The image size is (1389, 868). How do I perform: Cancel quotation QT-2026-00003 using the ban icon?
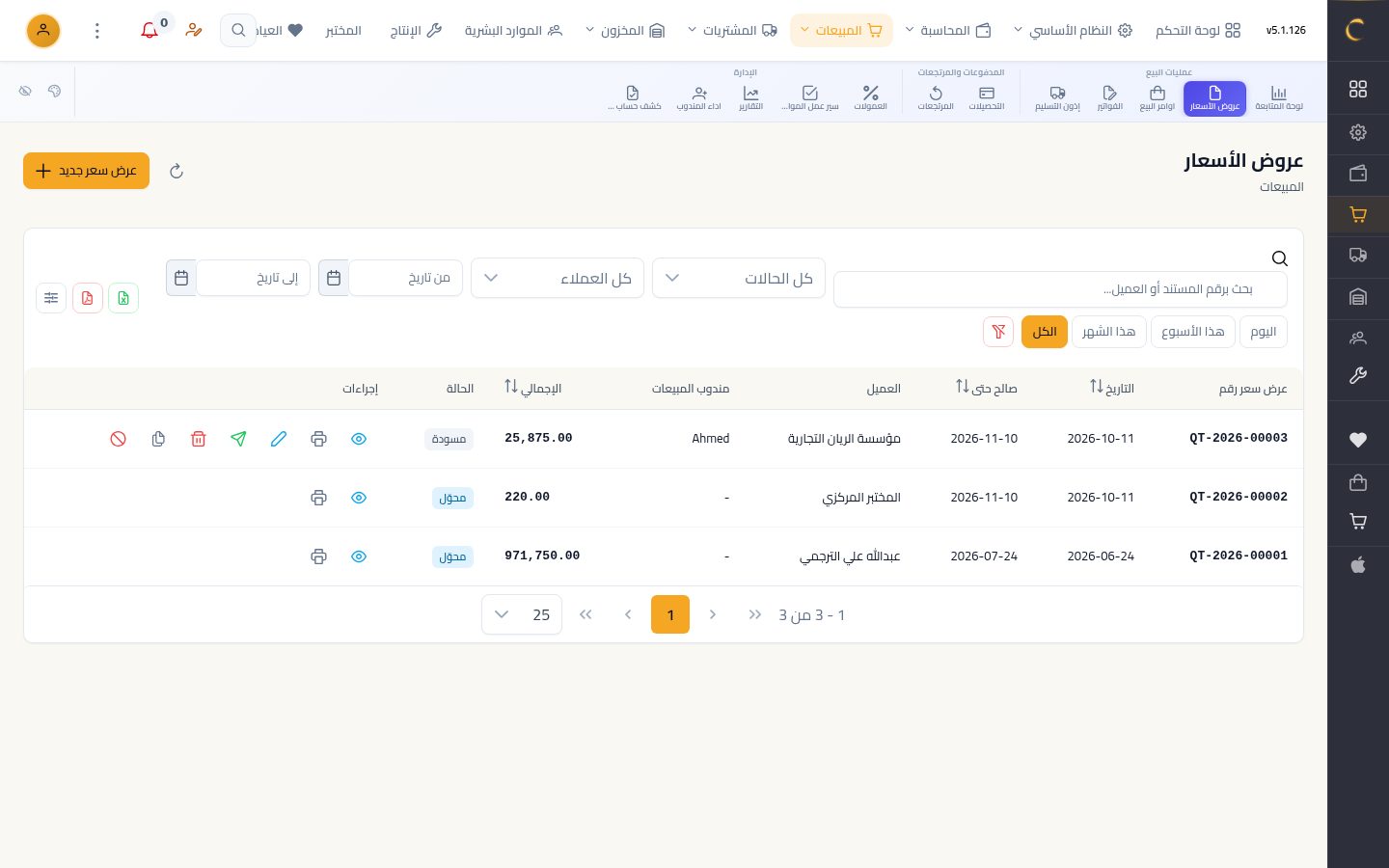click(x=118, y=439)
